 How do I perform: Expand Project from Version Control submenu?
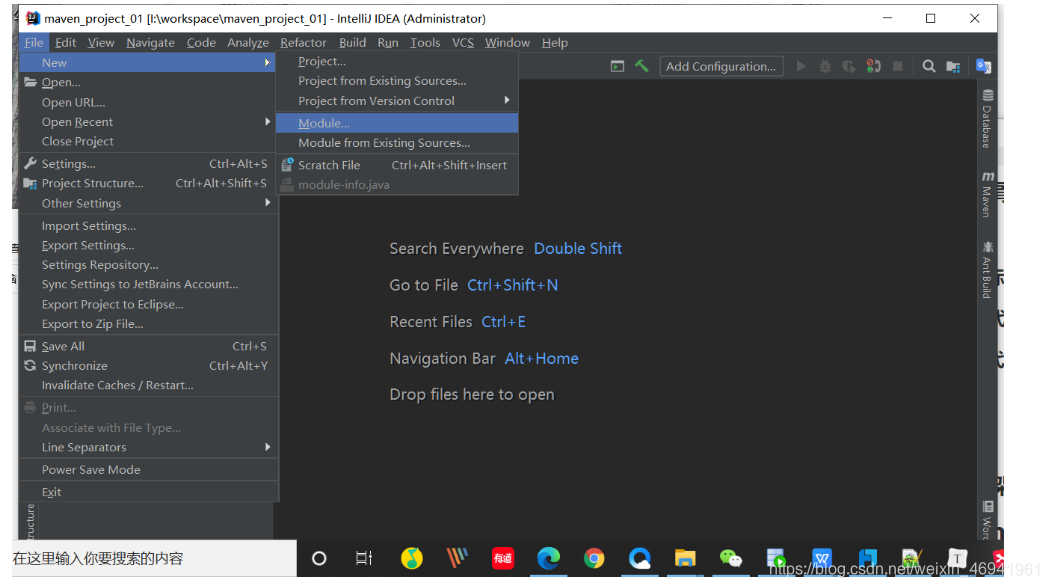coord(506,100)
